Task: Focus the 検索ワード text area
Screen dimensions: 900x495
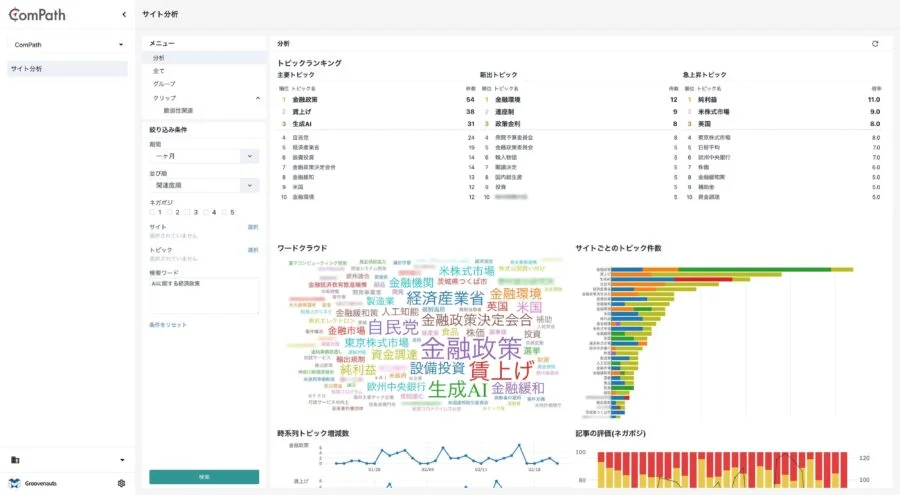Action: tap(204, 296)
